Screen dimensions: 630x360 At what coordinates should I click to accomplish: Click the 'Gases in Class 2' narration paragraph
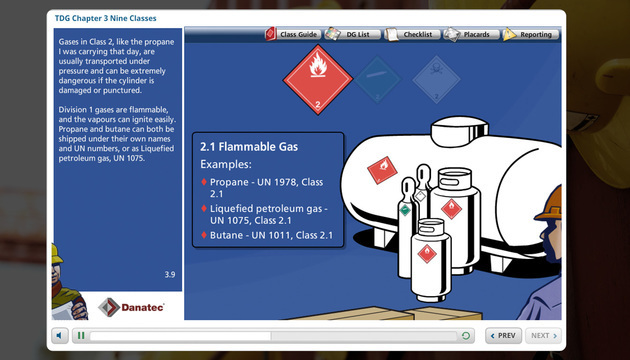[x=117, y=66]
